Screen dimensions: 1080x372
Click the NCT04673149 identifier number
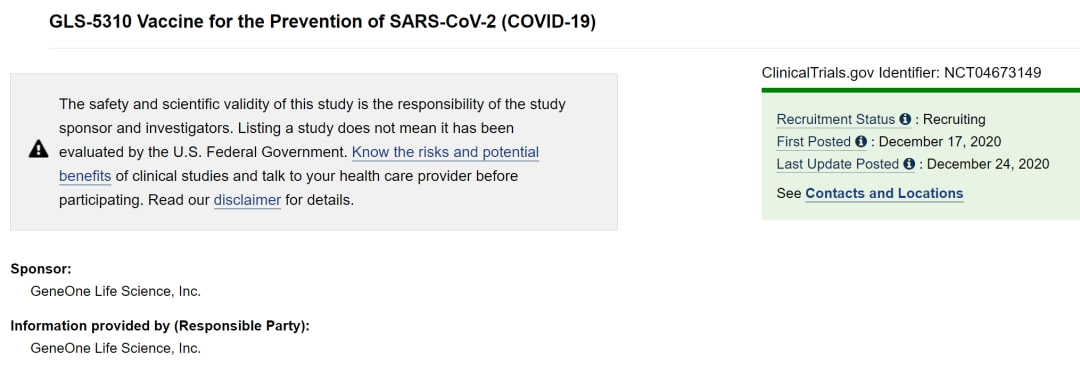pos(993,72)
